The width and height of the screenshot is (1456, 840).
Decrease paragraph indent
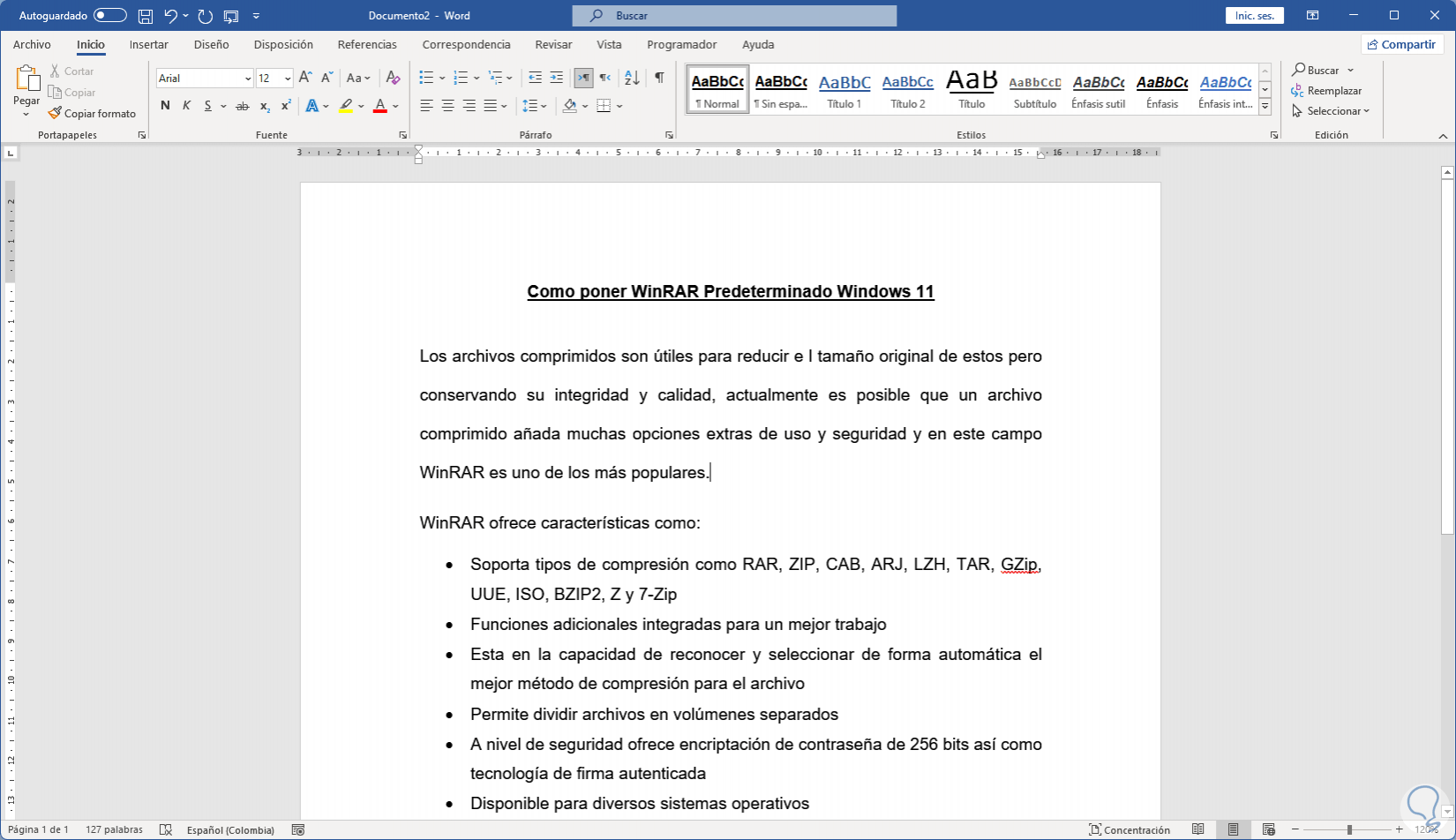tap(535, 78)
